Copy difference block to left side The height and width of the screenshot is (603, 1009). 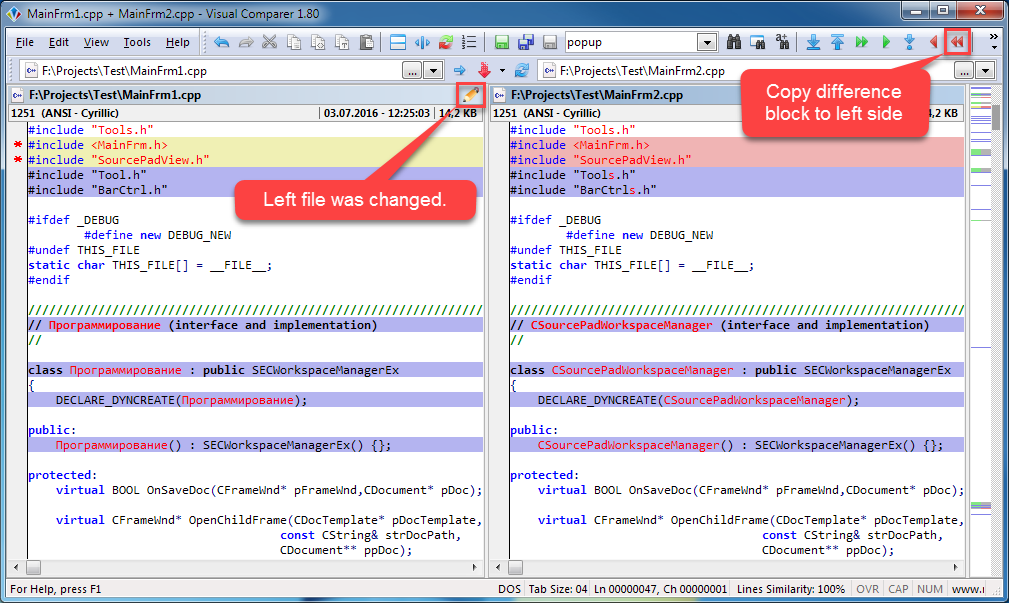957,43
